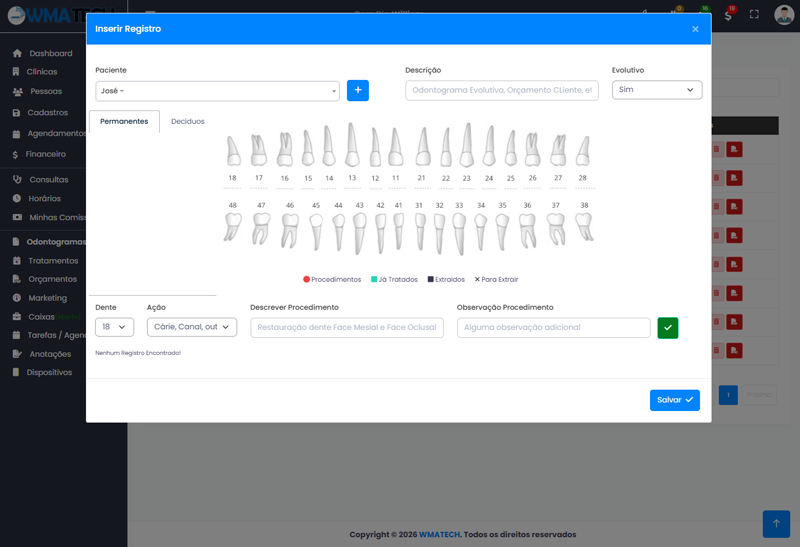
Task: Click the Observação Procedimento input field
Action: tap(553, 327)
